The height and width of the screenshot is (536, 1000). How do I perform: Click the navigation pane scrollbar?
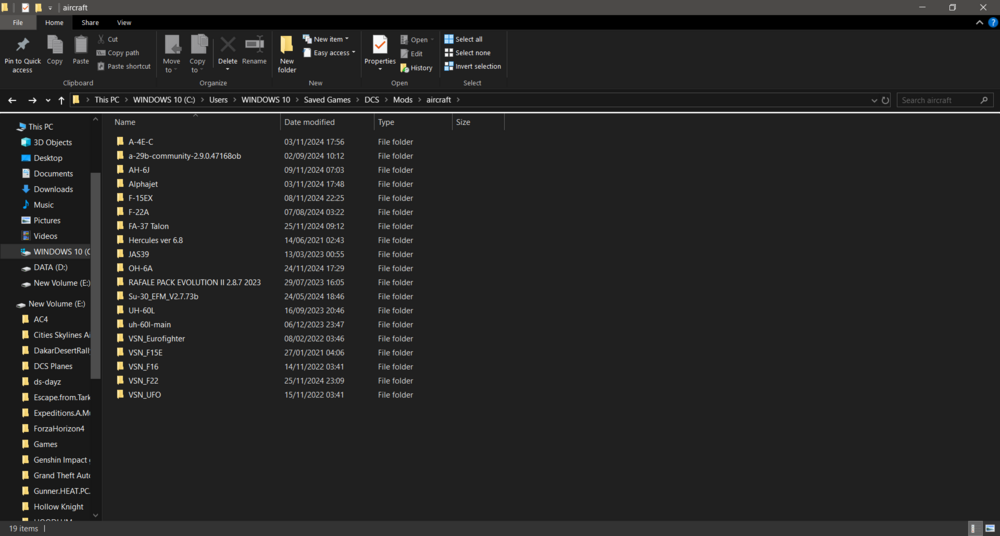tap(95, 275)
